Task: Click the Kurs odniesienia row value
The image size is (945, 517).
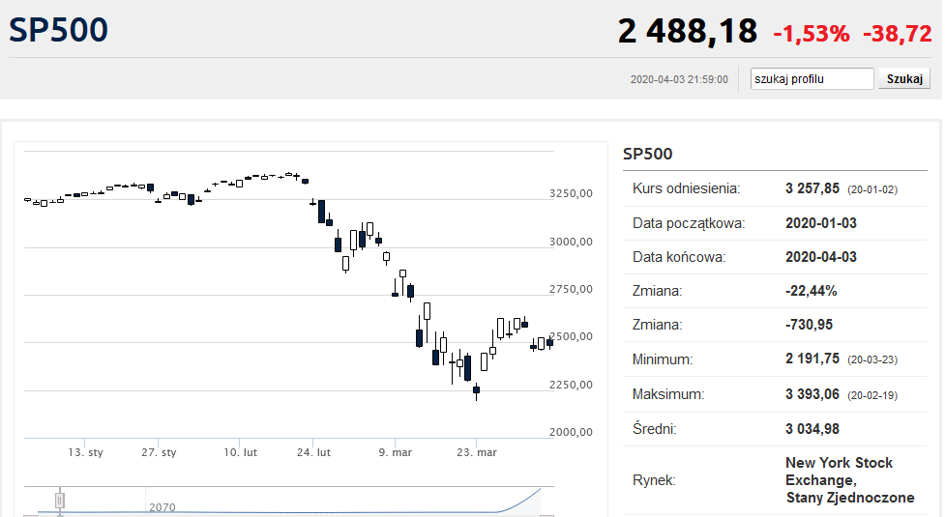Action: (841, 189)
